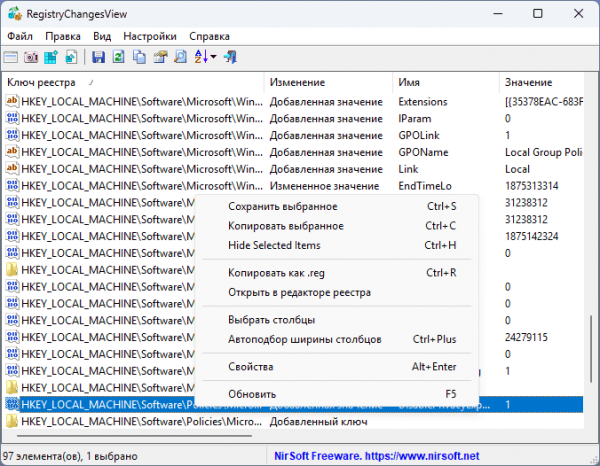The image size is (600, 466).
Task: Click the RegistryChangesView title bar app icon
Action: [x=15, y=14]
